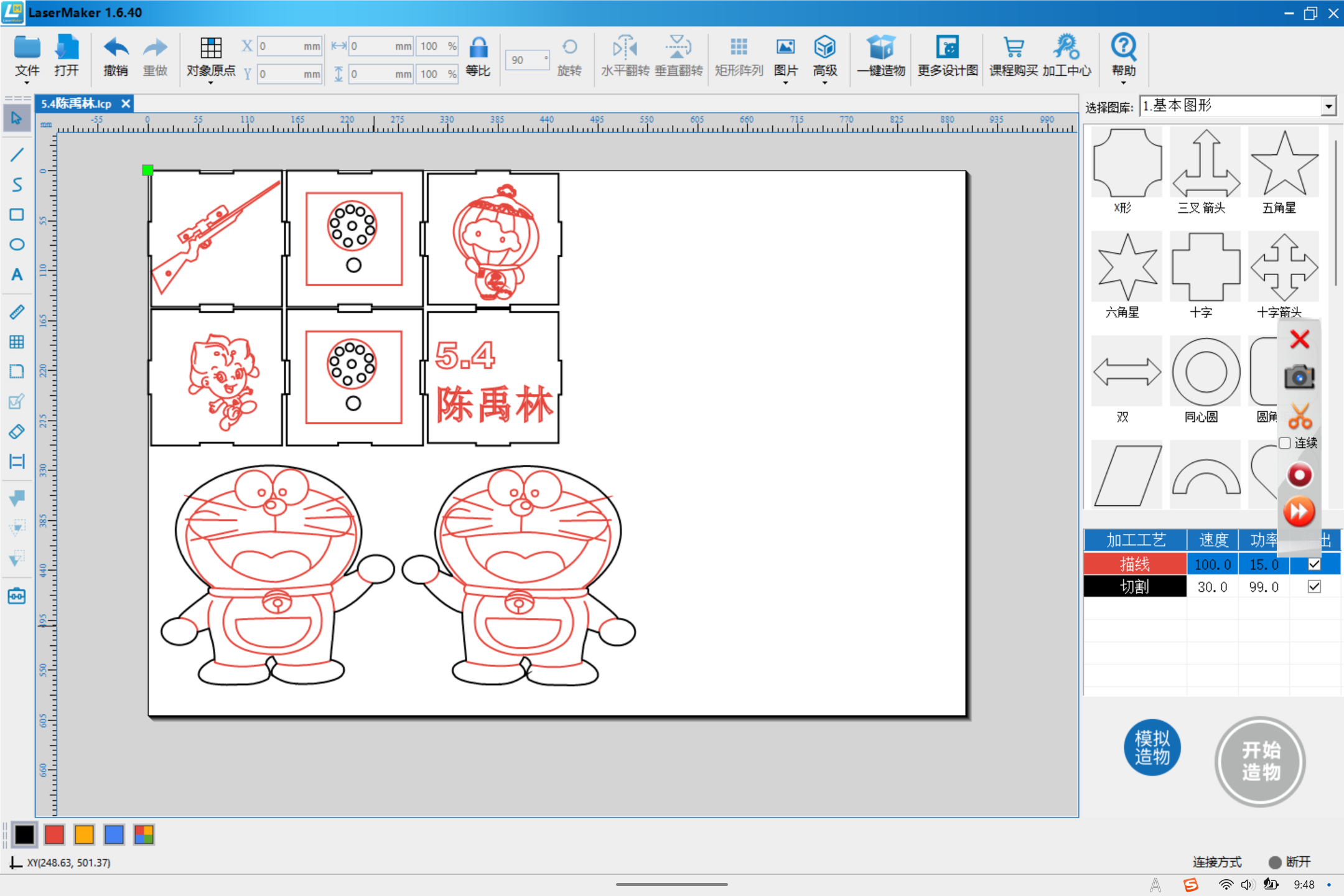Open the 文件 file menu icon
The width and height of the screenshot is (1344, 896).
pos(27,57)
